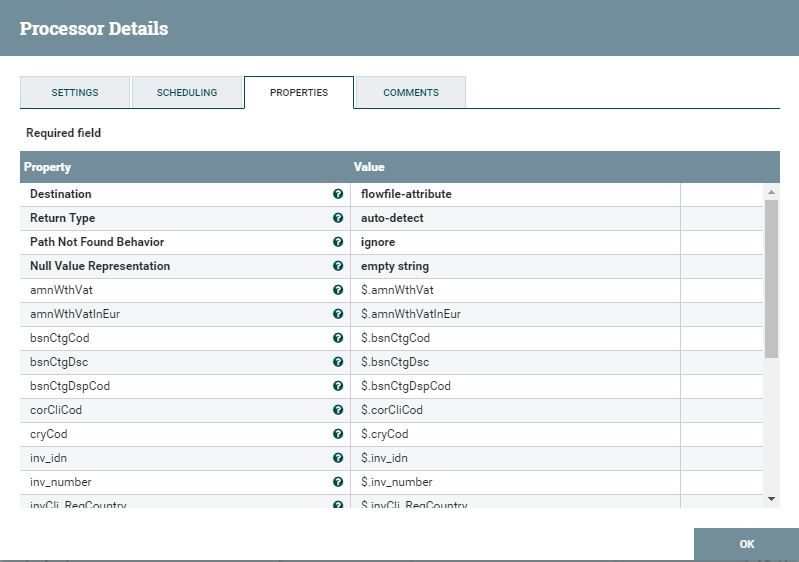Open the Scheduling tab

(x=187, y=92)
